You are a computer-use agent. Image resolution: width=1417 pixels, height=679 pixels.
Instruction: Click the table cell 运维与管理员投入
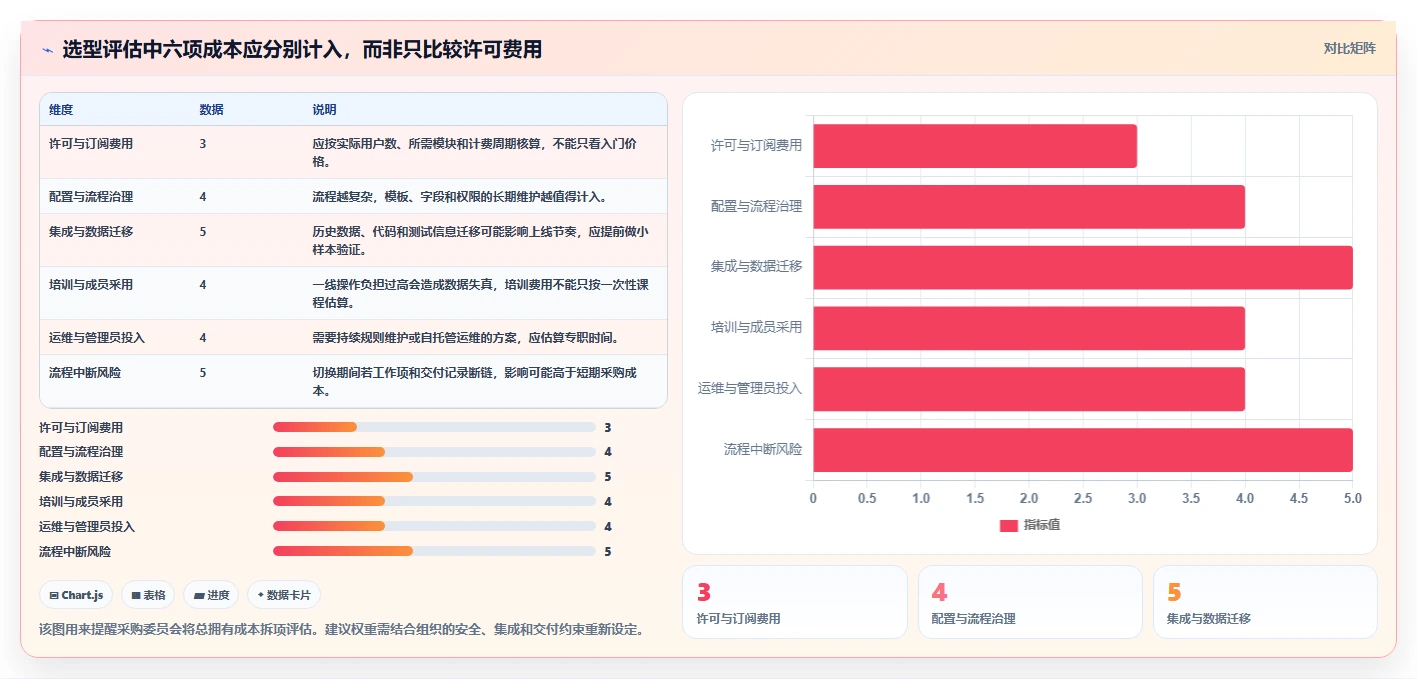(x=97, y=338)
